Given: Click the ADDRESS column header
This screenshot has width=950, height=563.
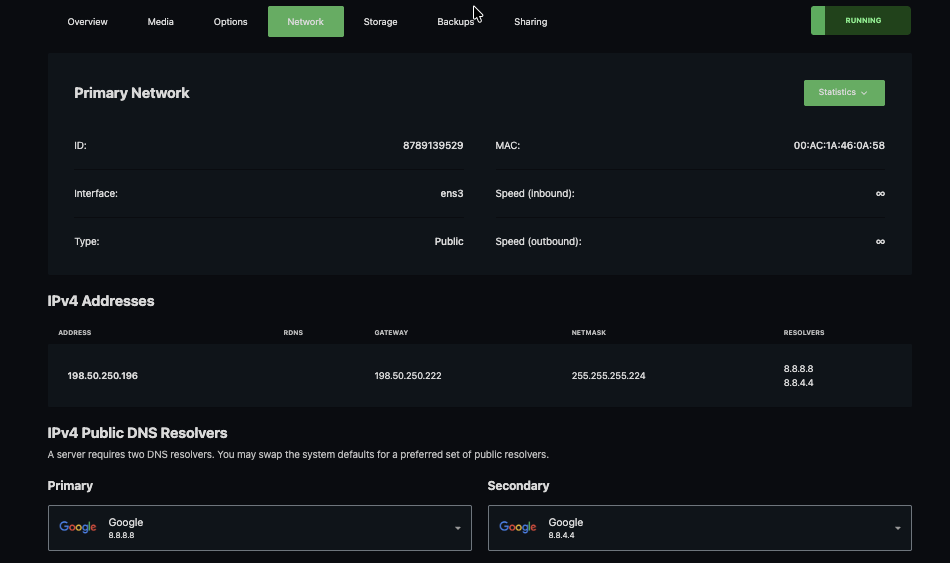Looking at the screenshot, I should click(x=75, y=333).
